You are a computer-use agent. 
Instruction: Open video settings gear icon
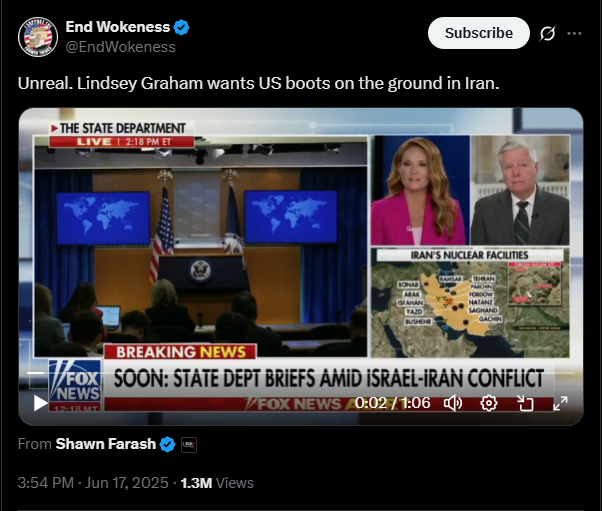(x=489, y=403)
